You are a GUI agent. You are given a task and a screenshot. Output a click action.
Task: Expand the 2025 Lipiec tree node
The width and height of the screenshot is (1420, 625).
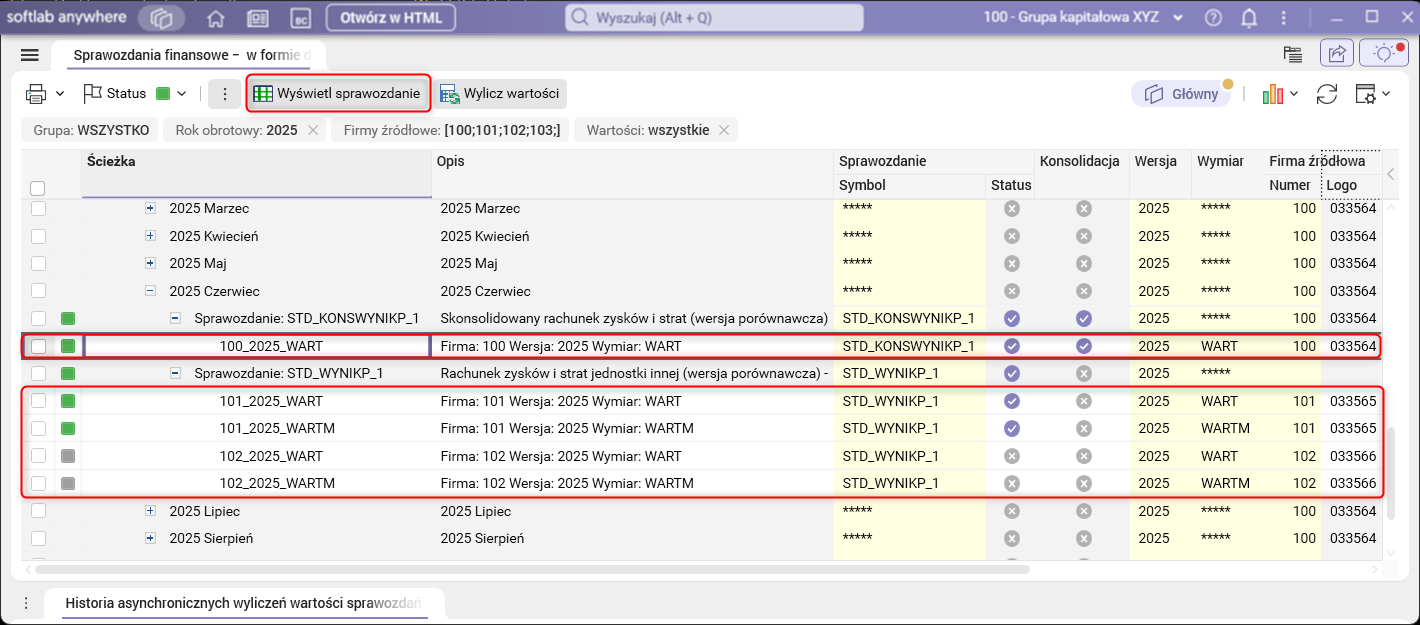pyautogui.click(x=150, y=511)
